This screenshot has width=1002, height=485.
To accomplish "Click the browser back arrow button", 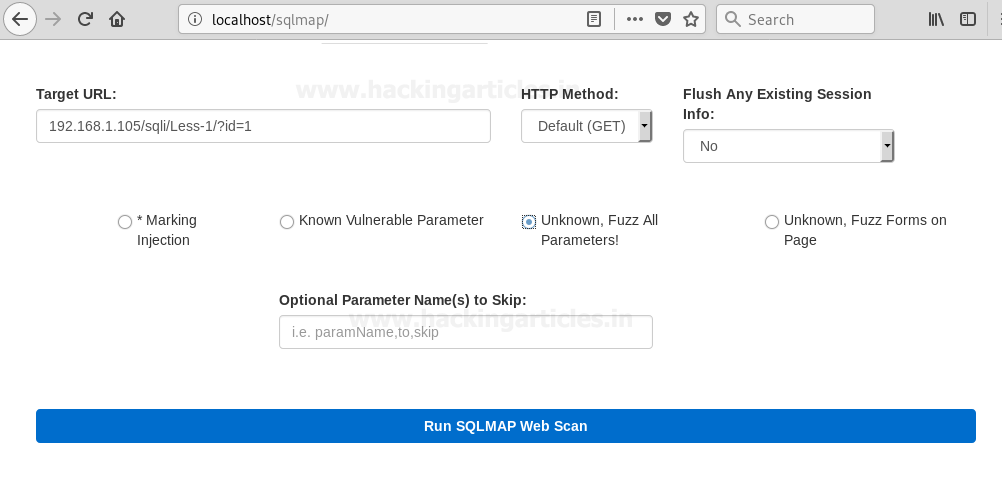I will [21, 19].
